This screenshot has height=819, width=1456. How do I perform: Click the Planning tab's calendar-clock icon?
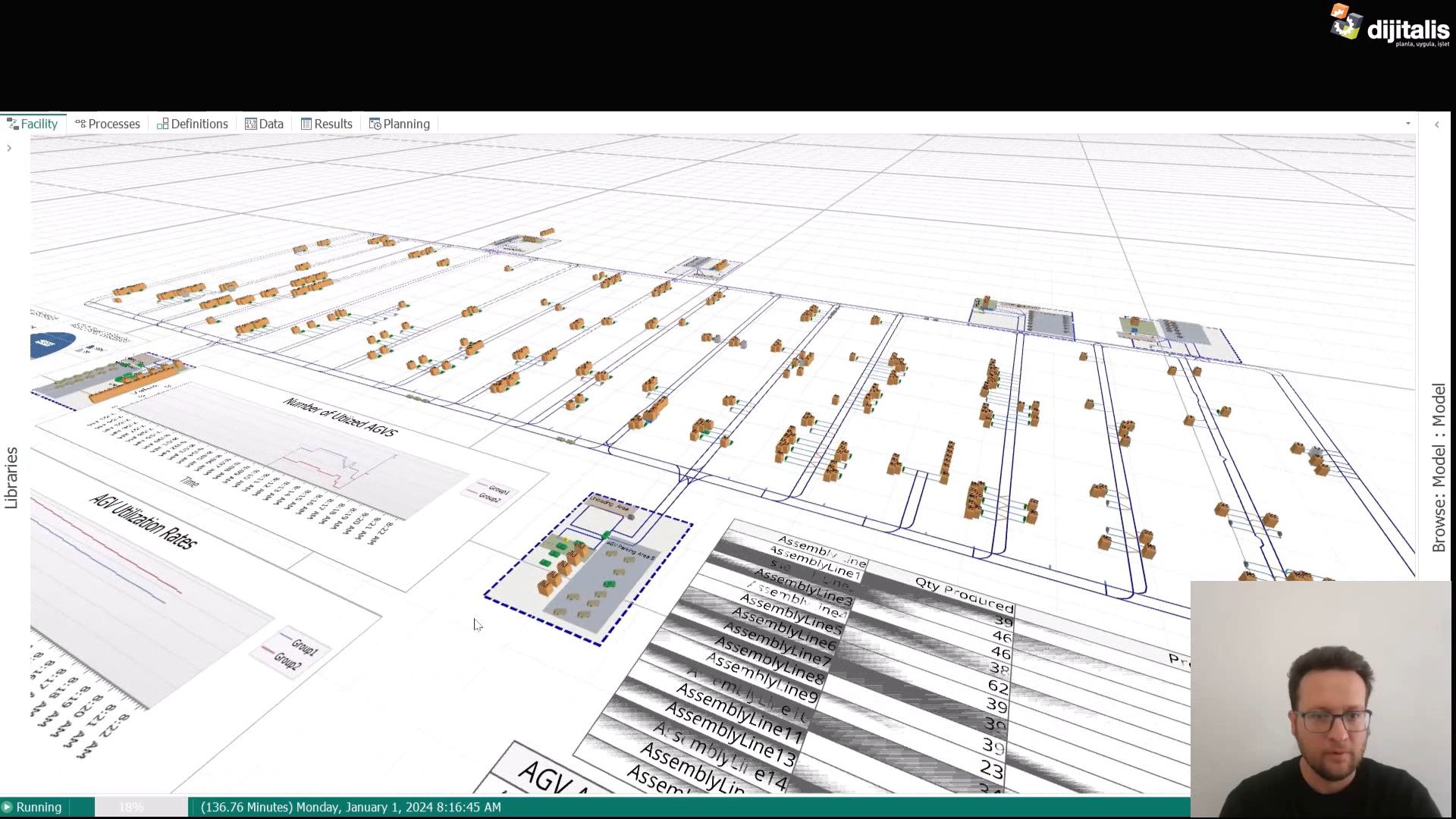tap(375, 124)
